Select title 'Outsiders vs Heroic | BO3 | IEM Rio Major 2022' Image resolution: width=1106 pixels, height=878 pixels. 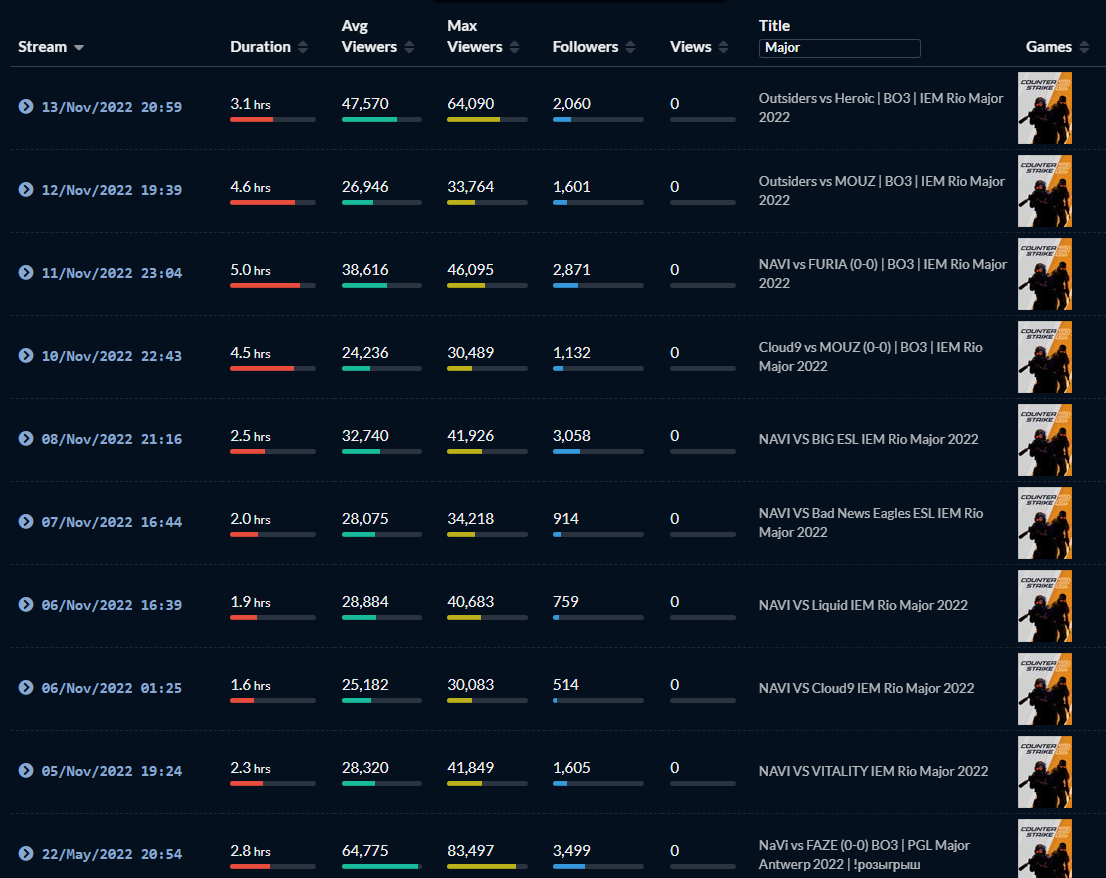pos(881,107)
